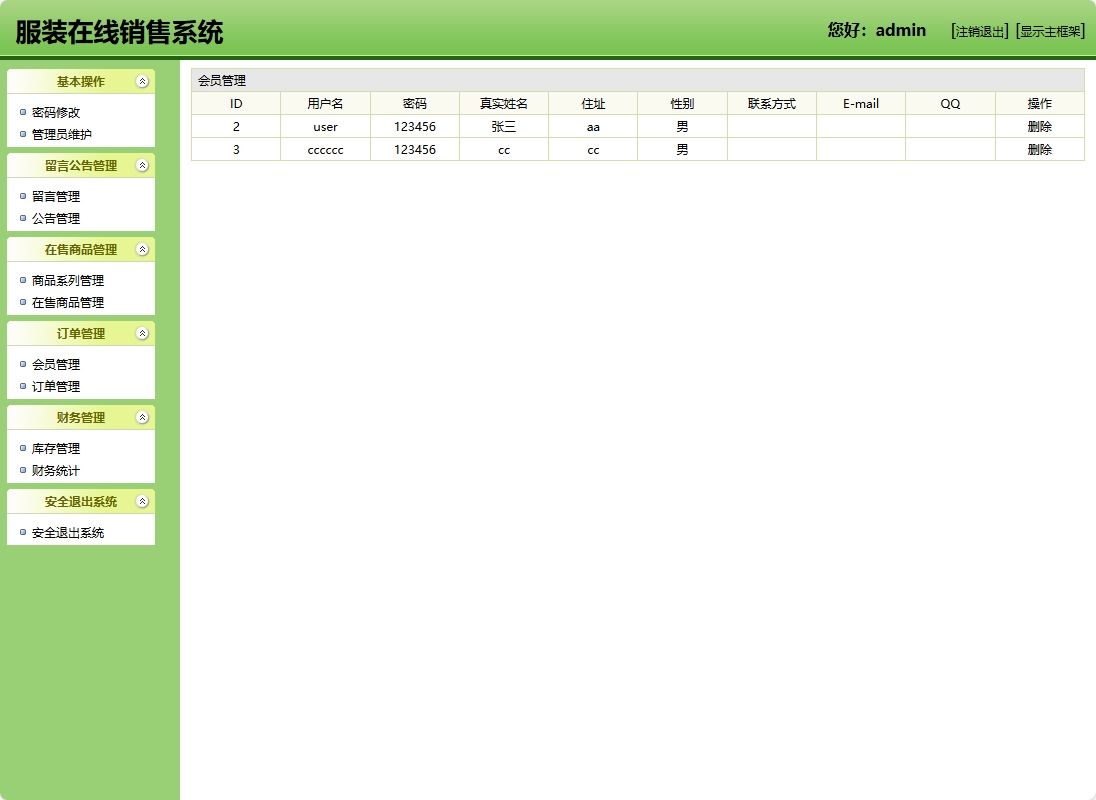The width and height of the screenshot is (1096, 800).
Task: Click the ID column header
Action: (236, 103)
